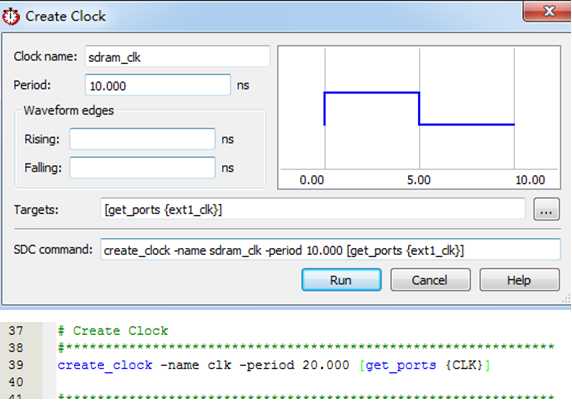Click the Clock name field containing sdram_clk
Viewport: 572px width, 406px height.
(178, 57)
